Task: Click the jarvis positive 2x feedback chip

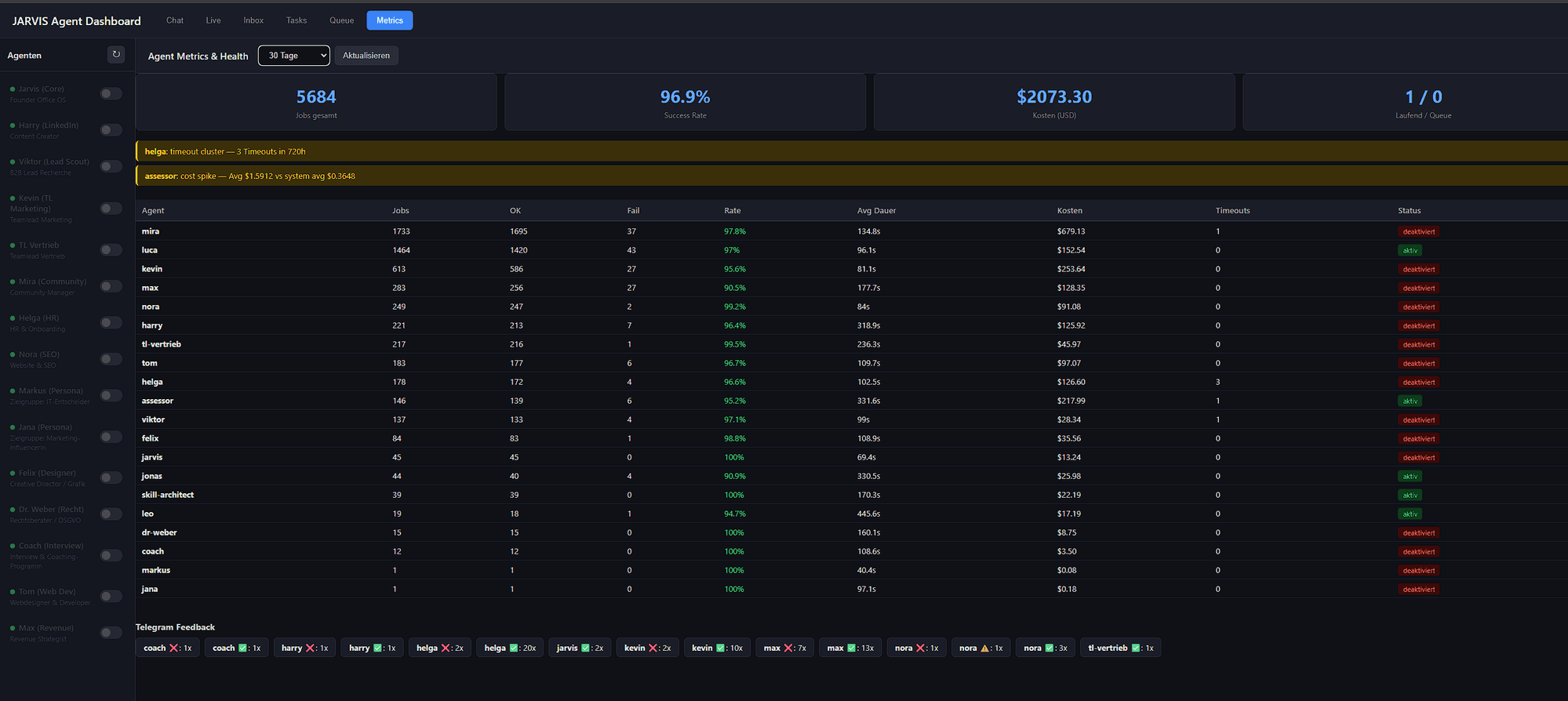Action: tap(580, 648)
